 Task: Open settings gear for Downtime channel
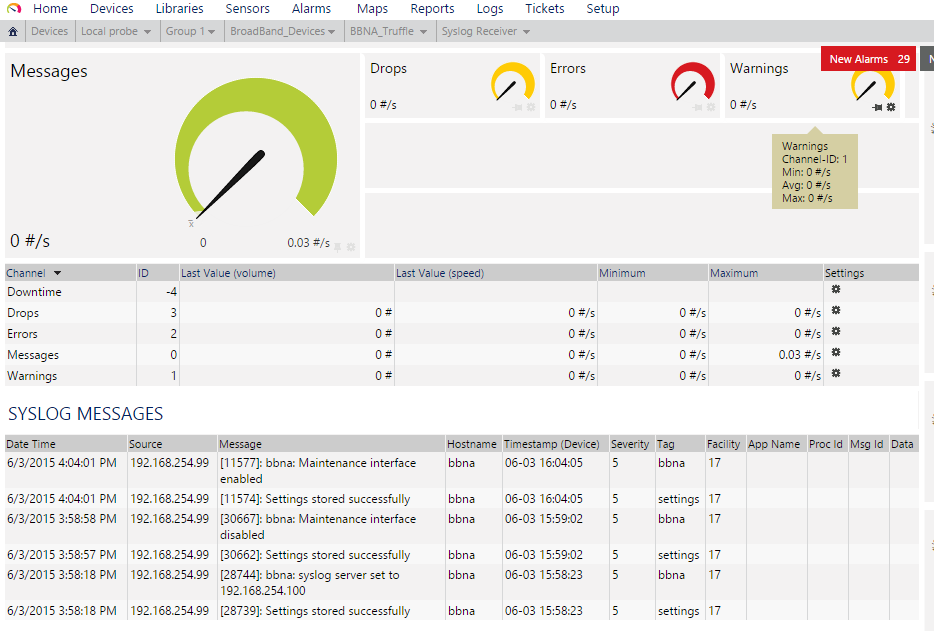pos(836,290)
